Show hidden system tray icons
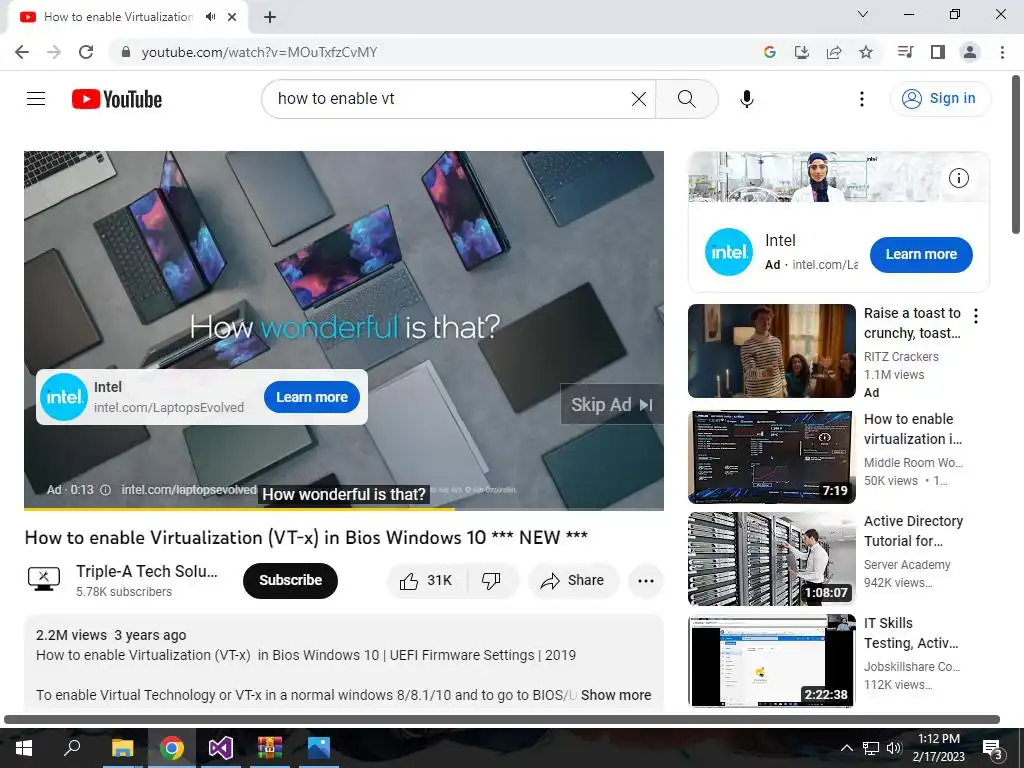Screen dimensions: 1024x768 point(846,748)
